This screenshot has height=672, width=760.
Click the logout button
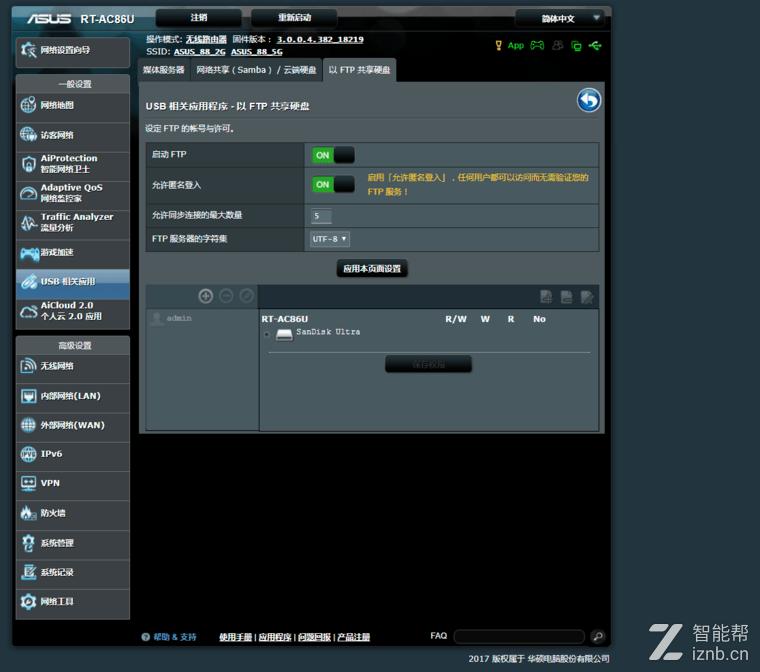tap(199, 18)
